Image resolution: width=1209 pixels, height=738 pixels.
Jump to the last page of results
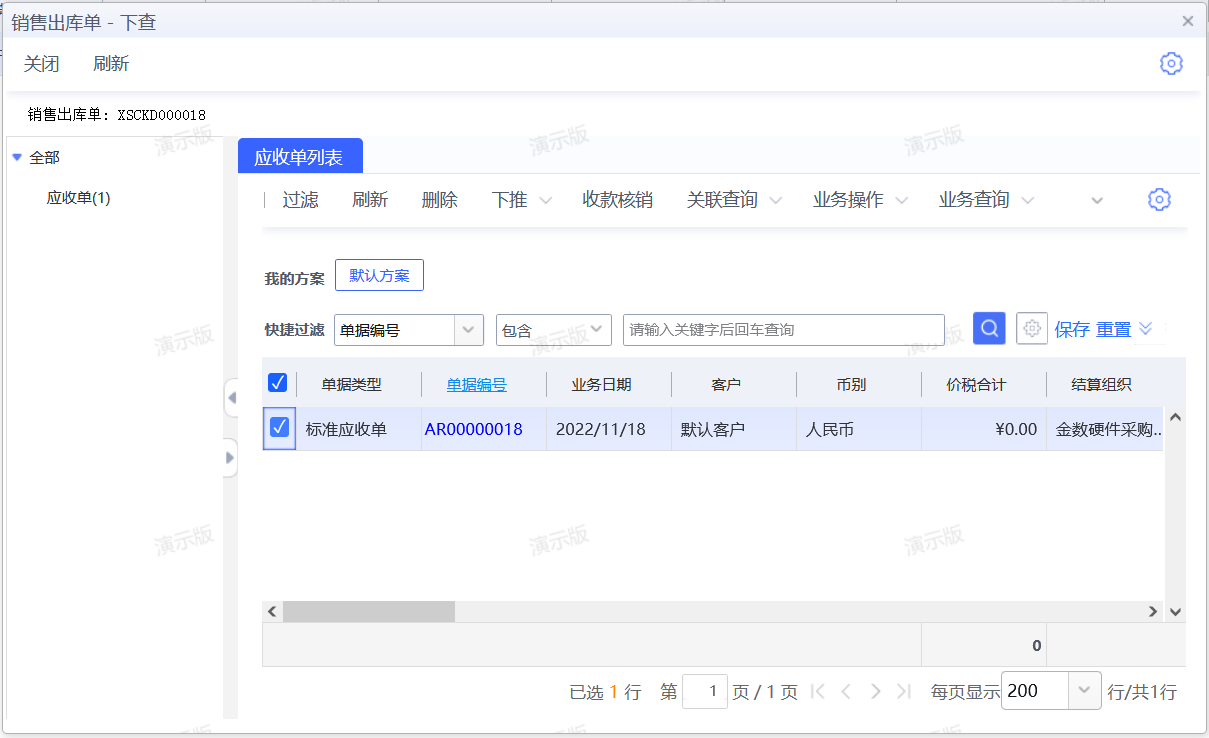[904, 691]
